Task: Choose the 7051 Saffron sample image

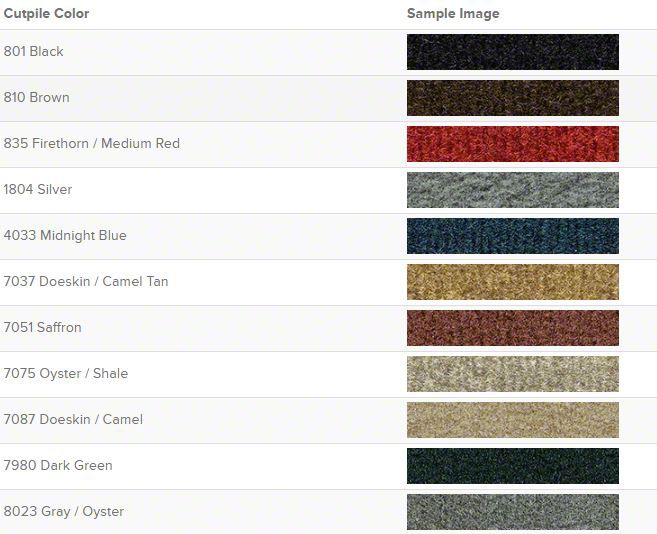Action: coord(512,328)
